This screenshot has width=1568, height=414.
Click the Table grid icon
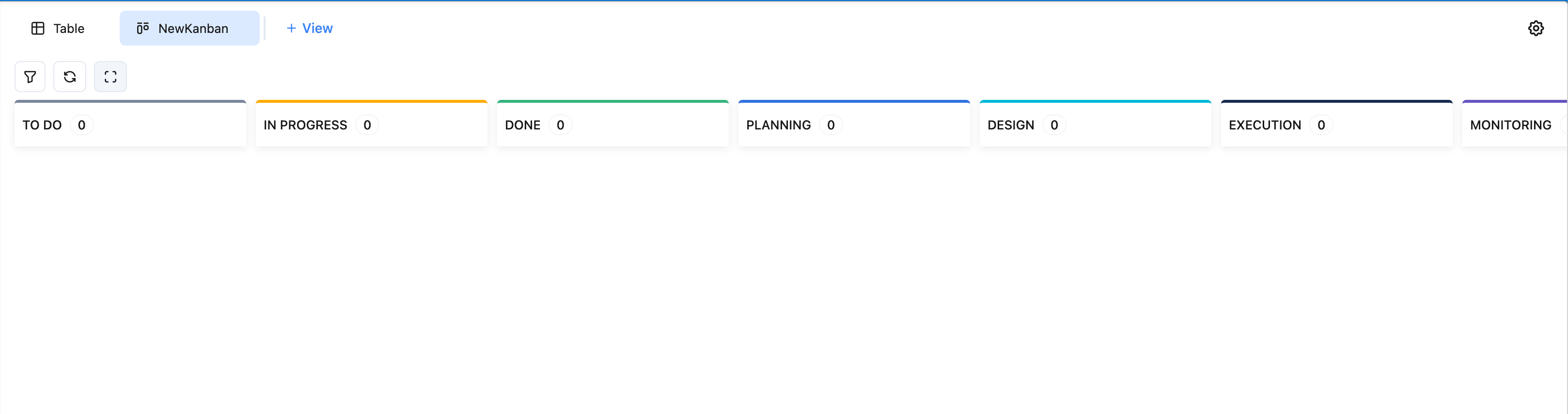pyautogui.click(x=38, y=29)
